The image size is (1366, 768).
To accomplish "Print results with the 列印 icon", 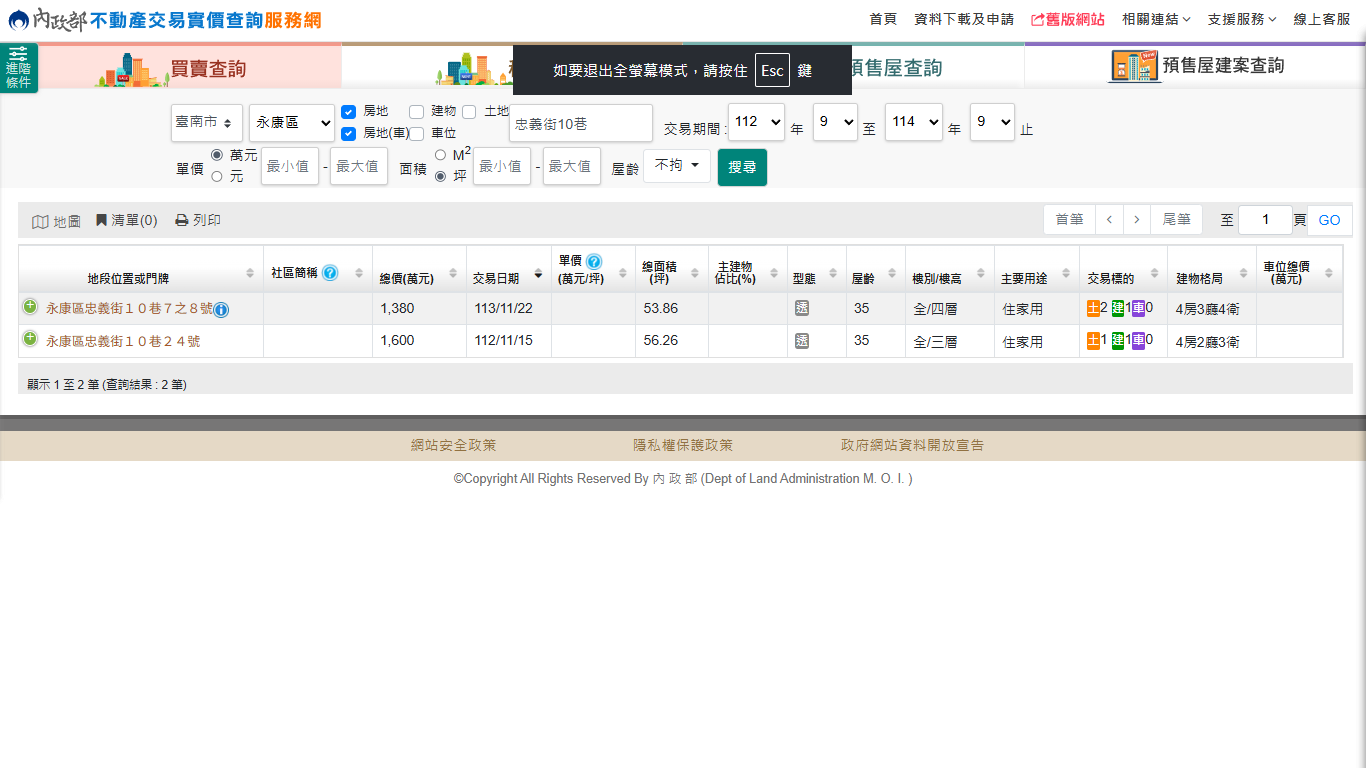I will [198, 220].
